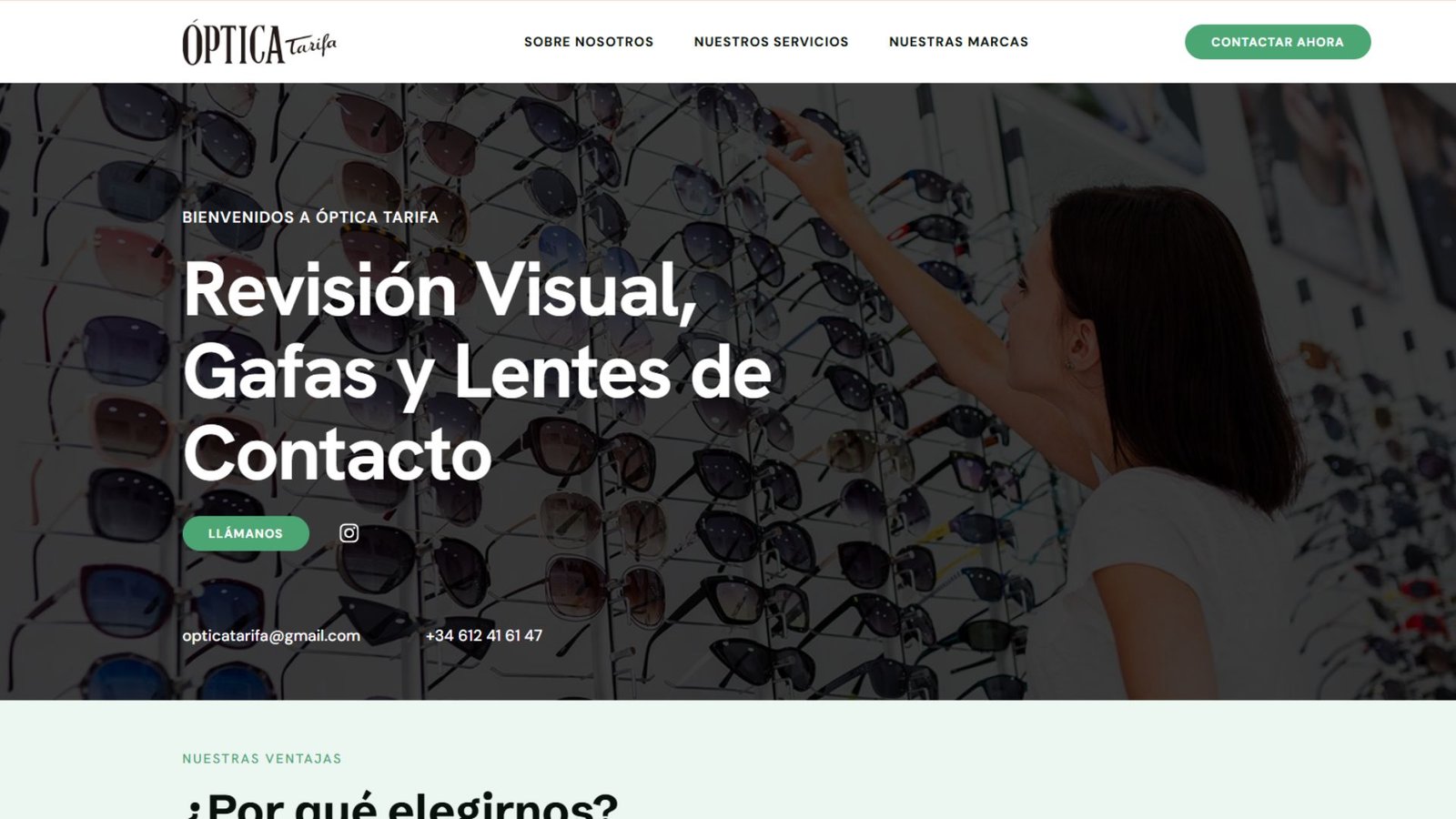This screenshot has height=819, width=1456.
Task: Select the Nuestras Ventajas section label
Action: pyautogui.click(x=262, y=759)
